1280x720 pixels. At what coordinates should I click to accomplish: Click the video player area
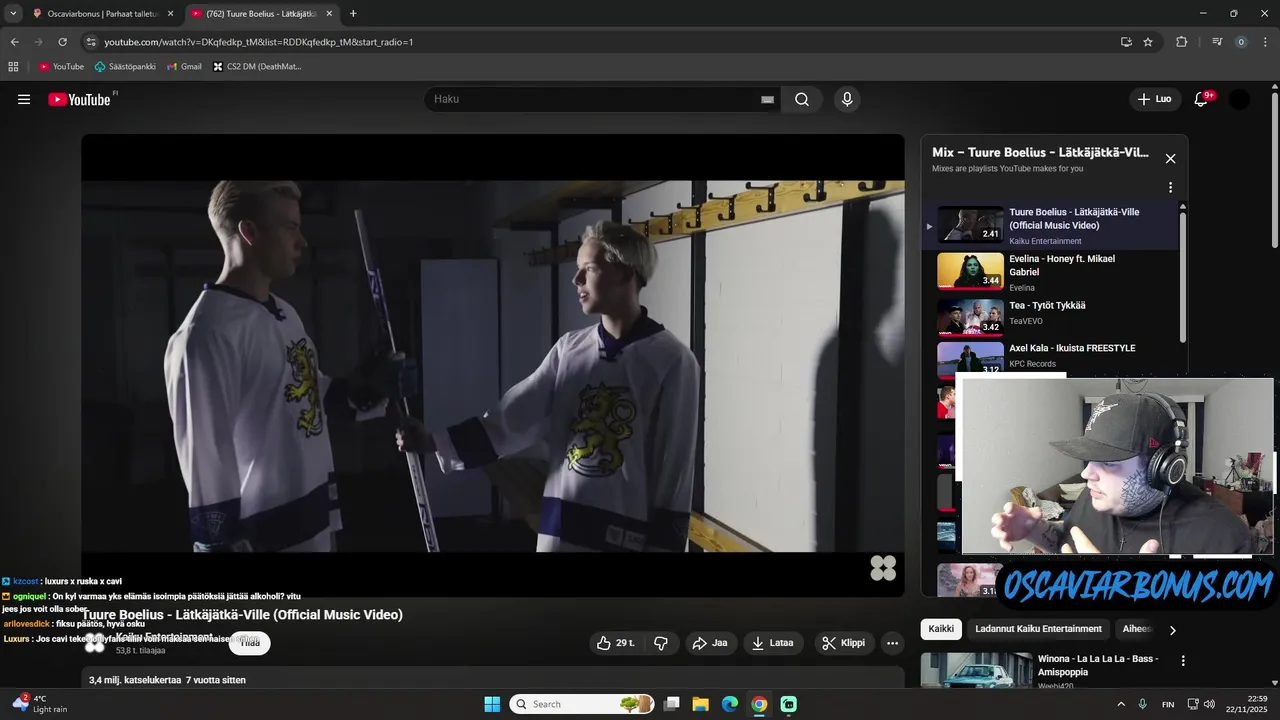[493, 365]
